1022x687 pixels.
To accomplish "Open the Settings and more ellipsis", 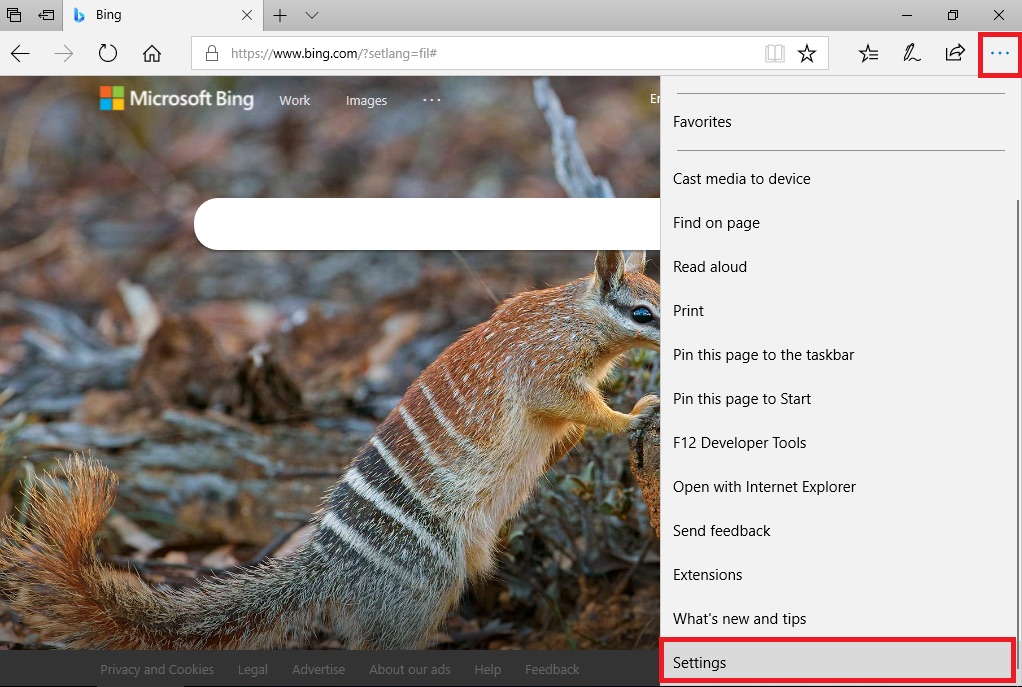I will point(999,54).
